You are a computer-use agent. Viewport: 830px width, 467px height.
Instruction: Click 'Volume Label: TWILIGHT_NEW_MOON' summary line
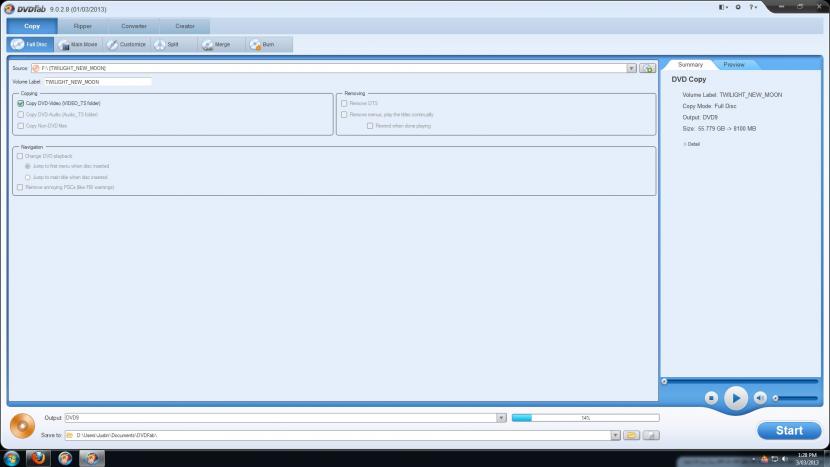tap(732, 95)
